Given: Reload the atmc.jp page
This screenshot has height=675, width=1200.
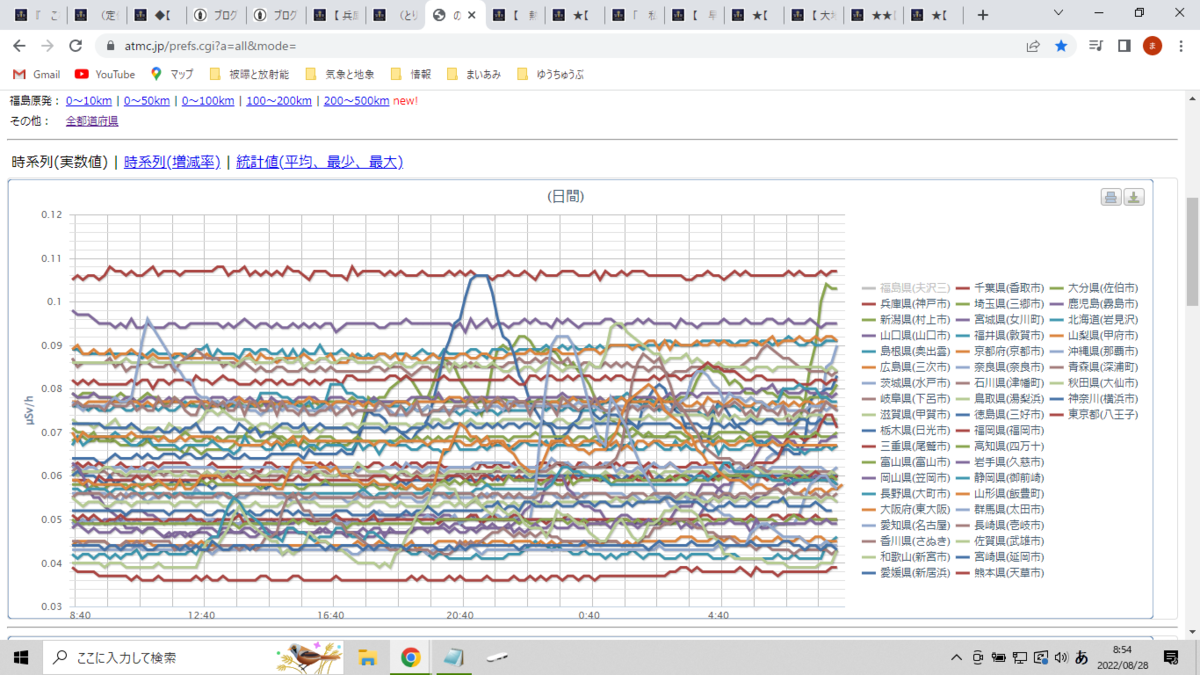Looking at the screenshot, I should point(75,46).
